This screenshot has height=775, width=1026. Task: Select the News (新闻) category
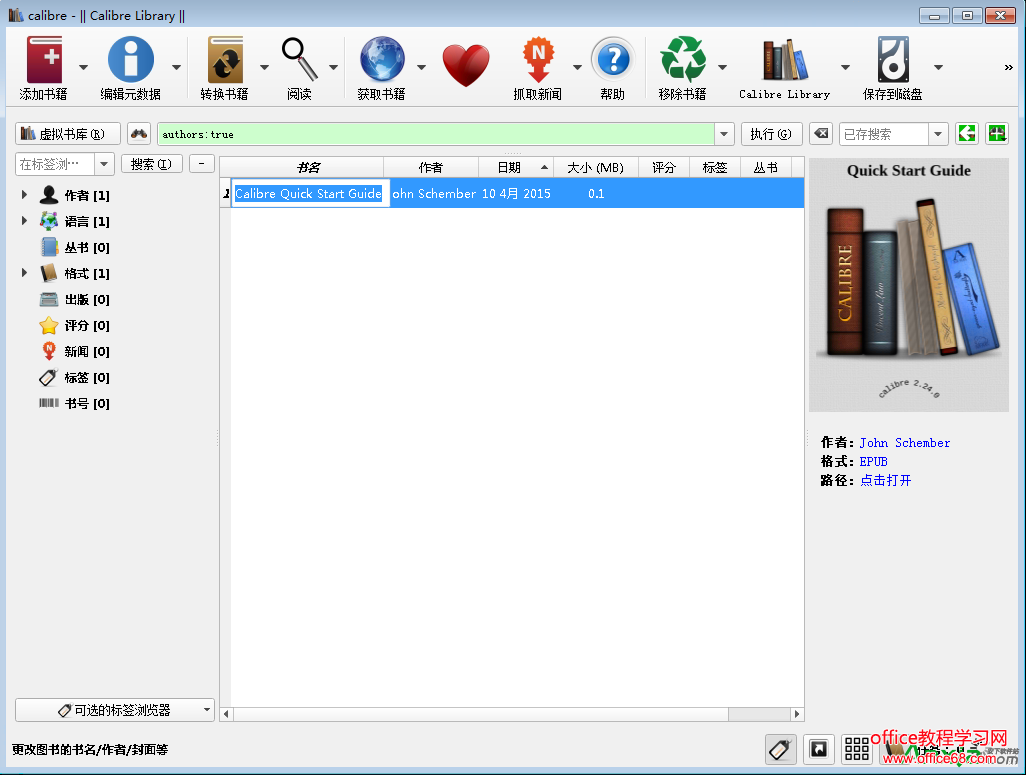coord(75,351)
